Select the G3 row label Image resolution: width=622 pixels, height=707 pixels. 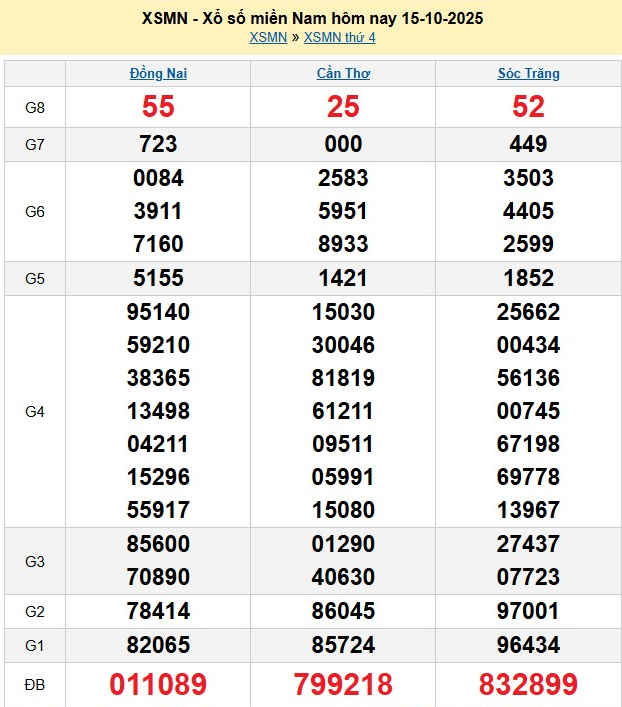coord(35,561)
